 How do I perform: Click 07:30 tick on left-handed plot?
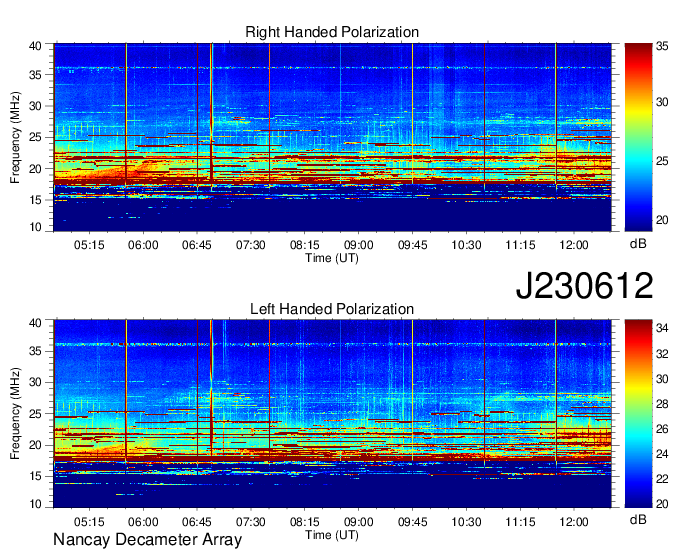[x=251, y=521]
